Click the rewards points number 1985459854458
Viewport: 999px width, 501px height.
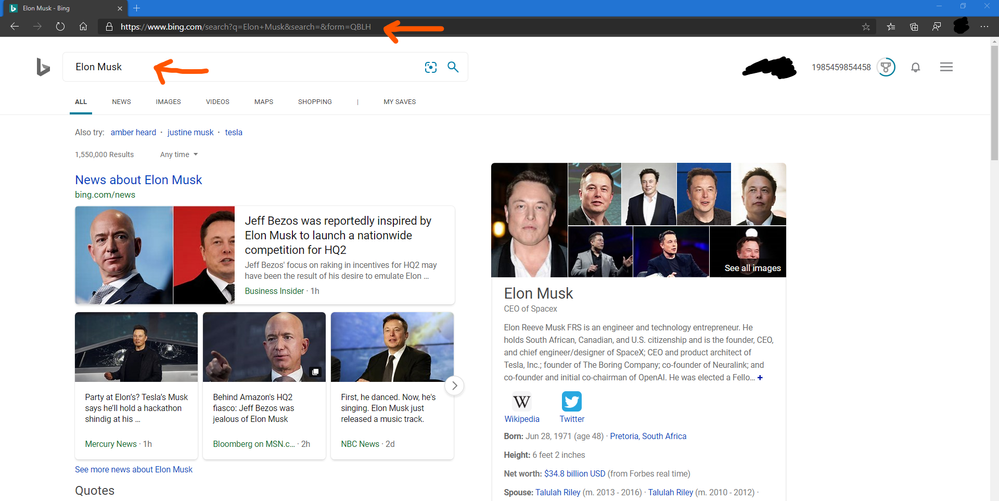(841, 67)
